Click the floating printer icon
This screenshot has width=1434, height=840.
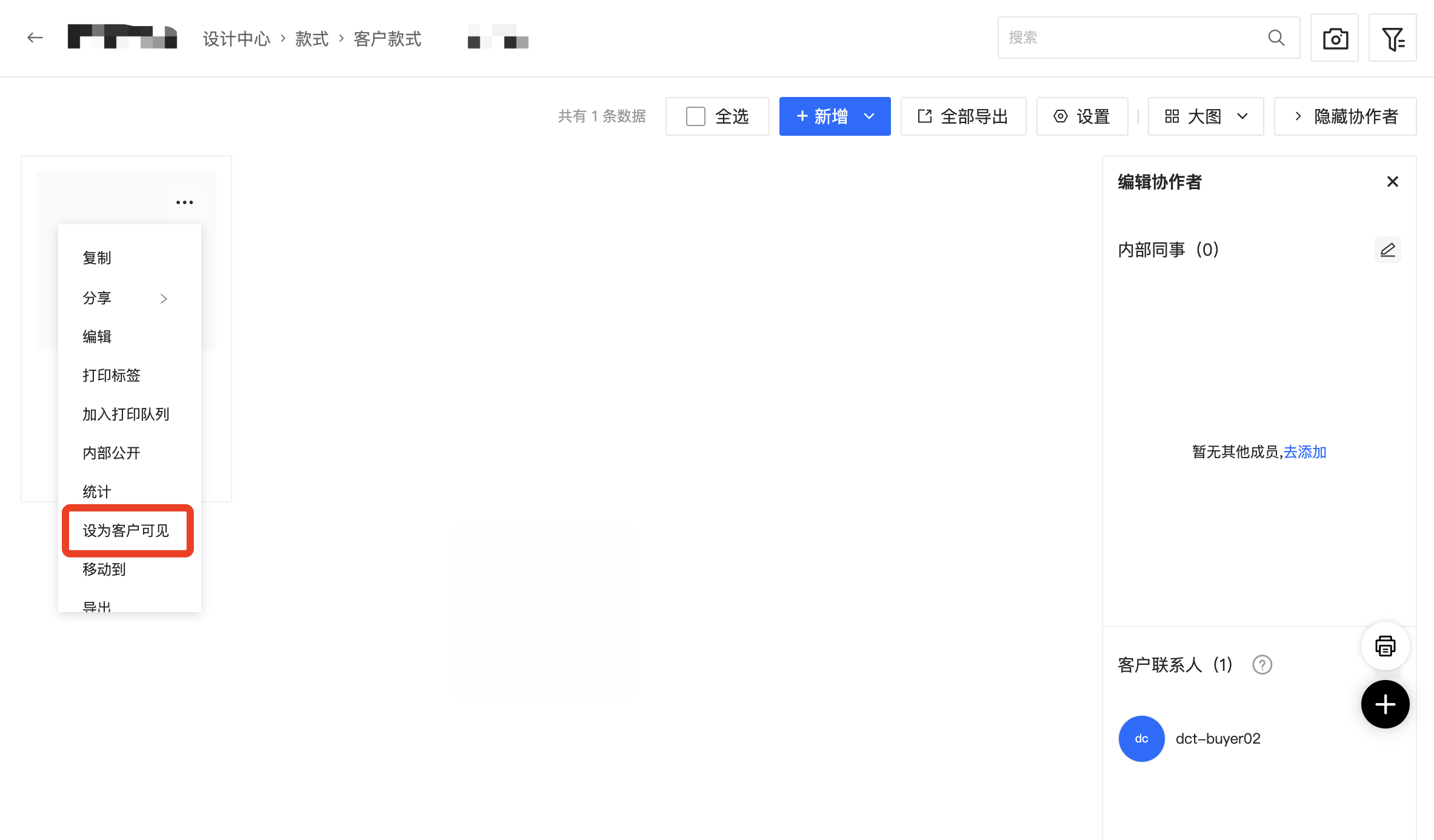[x=1385, y=646]
